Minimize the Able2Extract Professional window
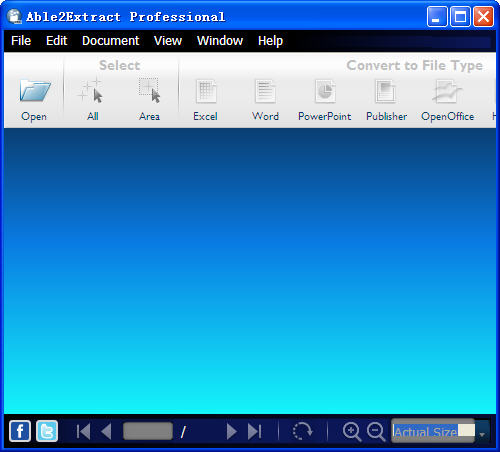 437,16
